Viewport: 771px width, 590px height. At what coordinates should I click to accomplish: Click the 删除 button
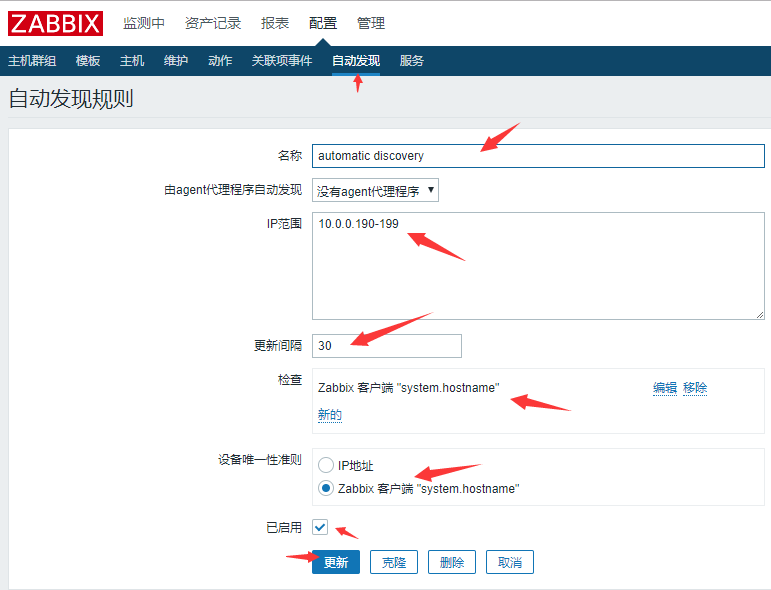[452, 562]
